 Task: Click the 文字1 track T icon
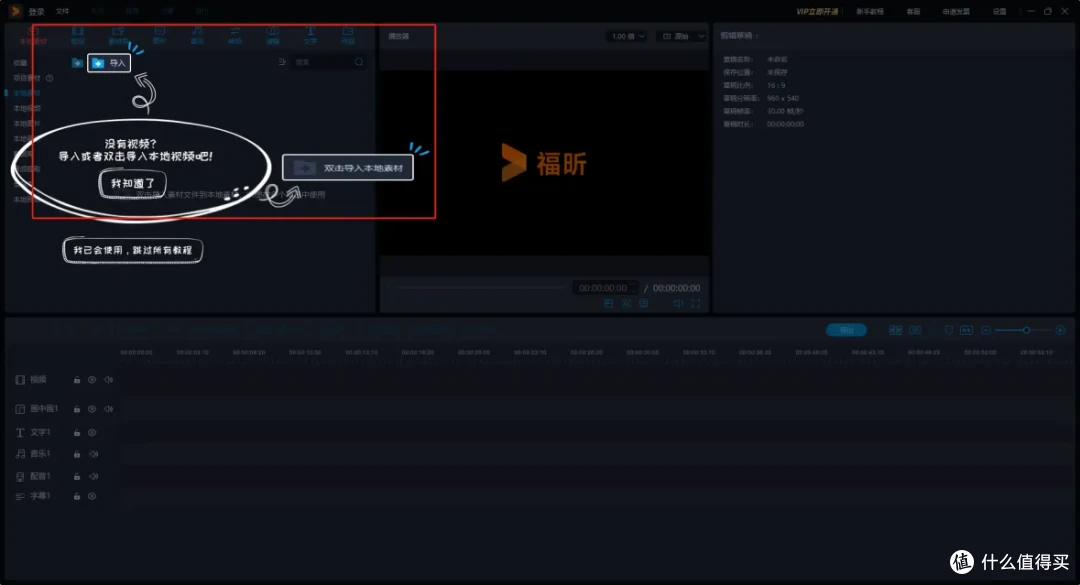coord(20,433)
